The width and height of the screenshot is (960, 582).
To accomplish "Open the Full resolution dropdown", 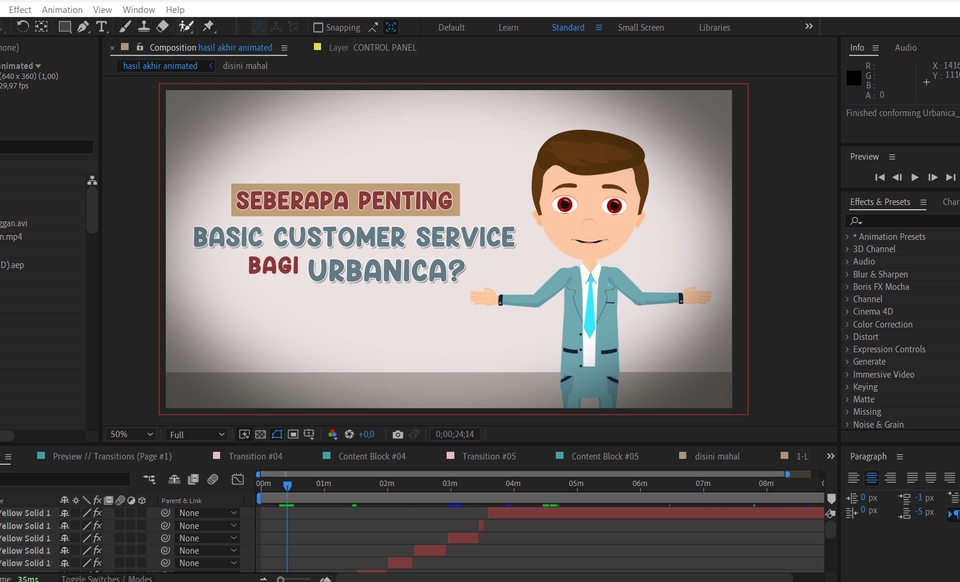I will pyautogui.click(x=197, y=434).
